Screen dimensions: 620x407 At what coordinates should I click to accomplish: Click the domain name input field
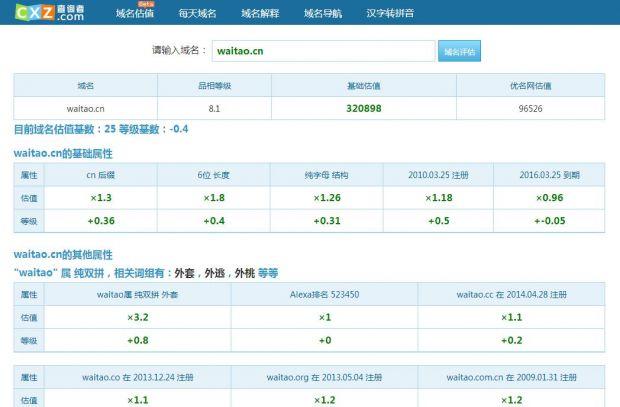click(323, 51)
